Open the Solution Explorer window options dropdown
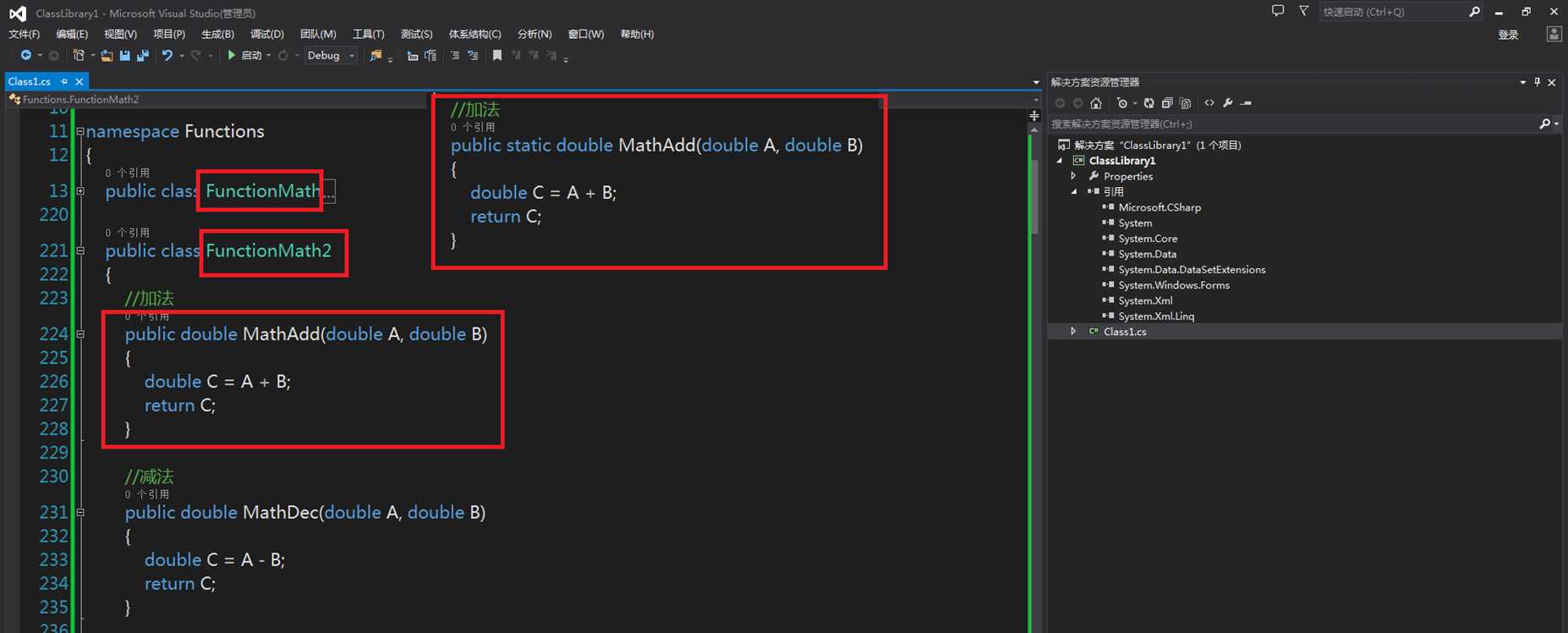 1522,82
